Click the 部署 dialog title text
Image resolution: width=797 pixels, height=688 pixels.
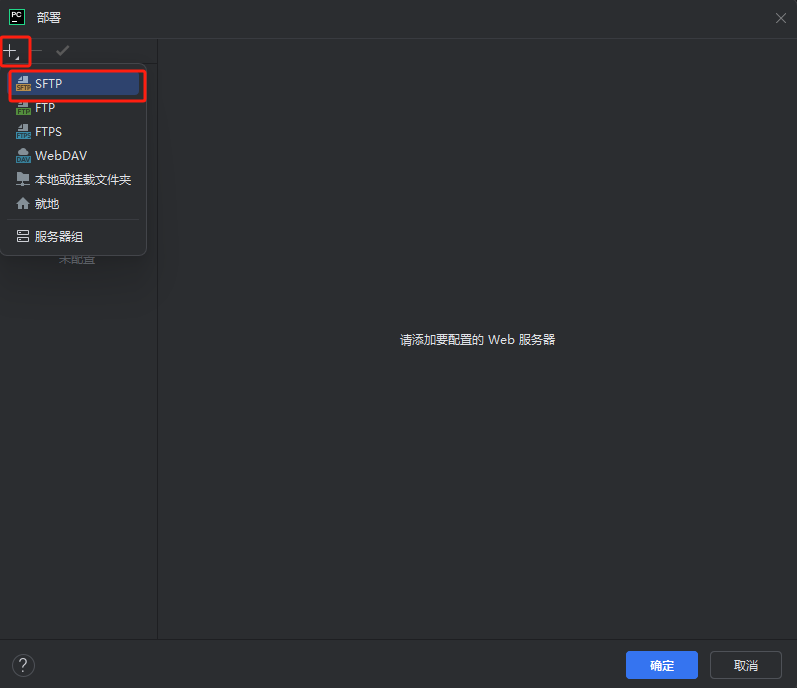(x=50, y=18)
